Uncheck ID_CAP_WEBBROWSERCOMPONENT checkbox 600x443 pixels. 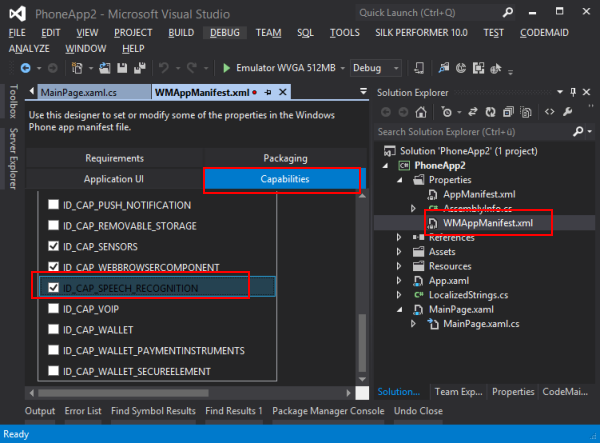(54, 267)
